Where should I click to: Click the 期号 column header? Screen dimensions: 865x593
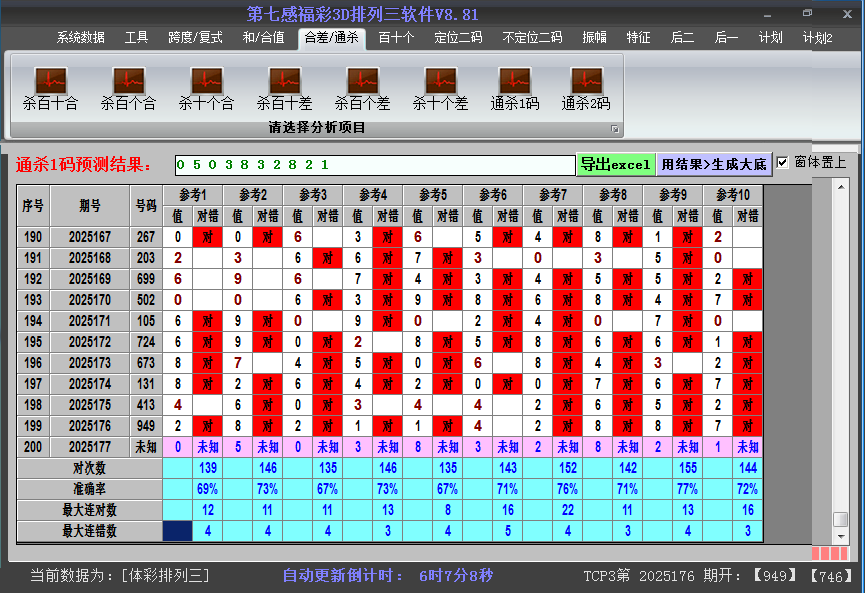tap(90, 206)
